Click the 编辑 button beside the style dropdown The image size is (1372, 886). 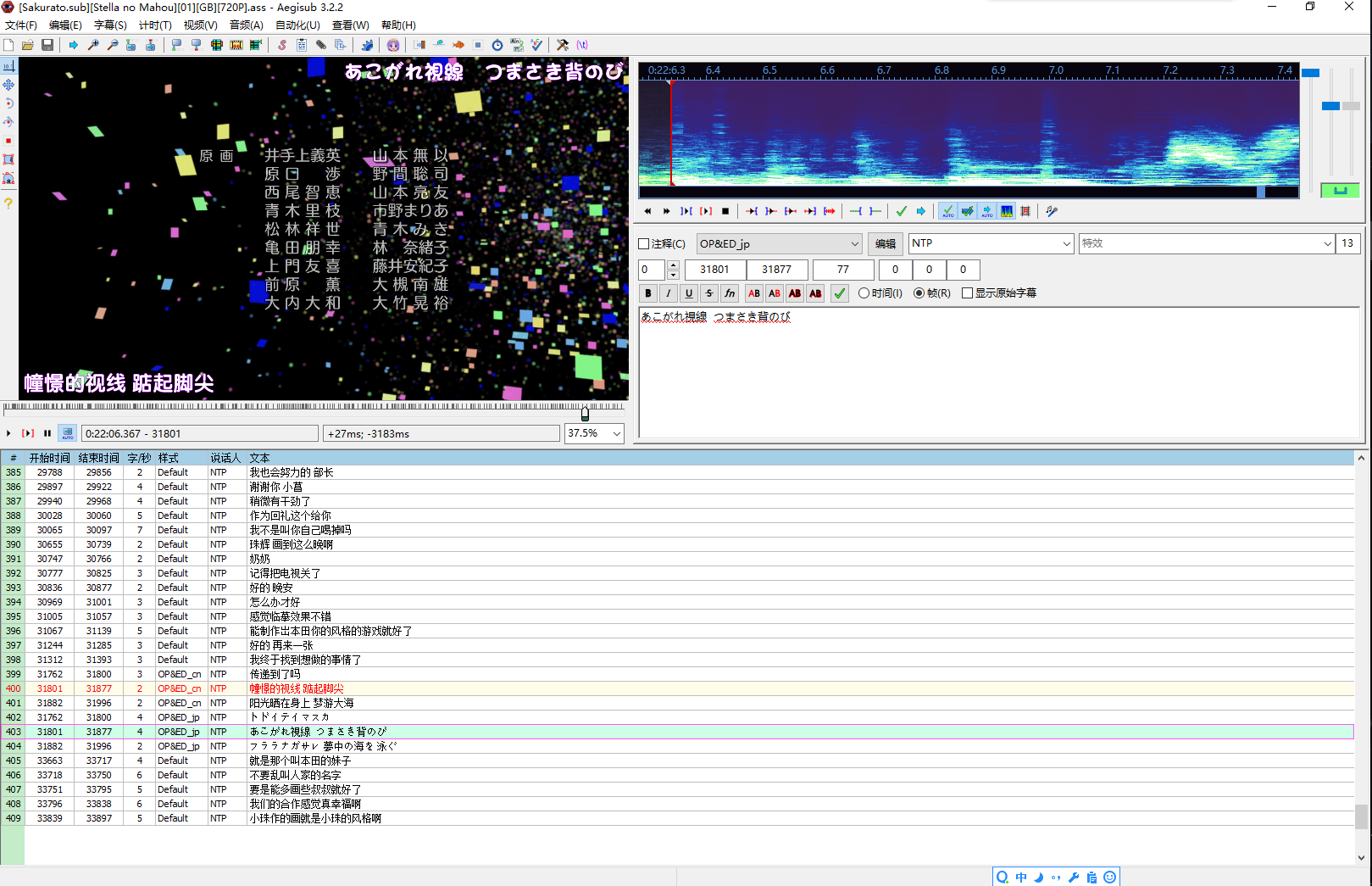(886, 244)
